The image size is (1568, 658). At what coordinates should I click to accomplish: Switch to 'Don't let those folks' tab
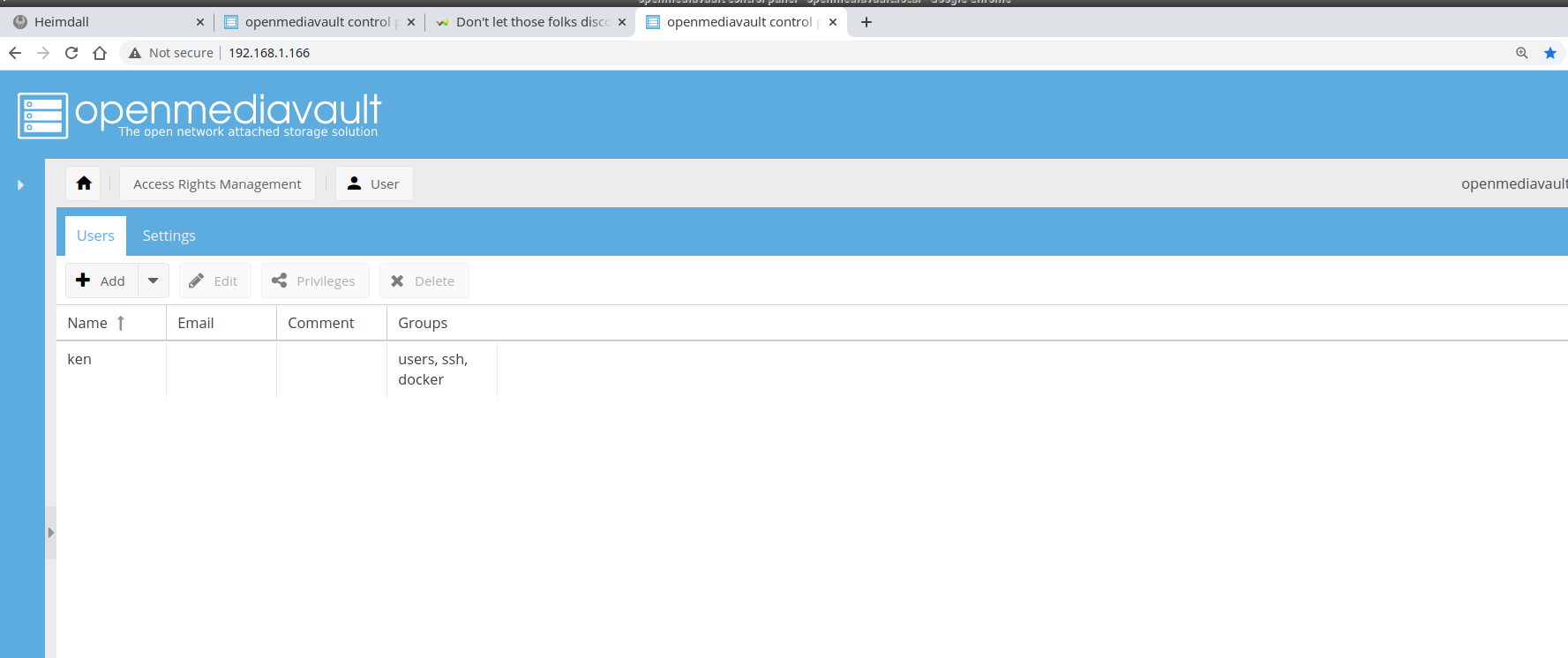529,22
